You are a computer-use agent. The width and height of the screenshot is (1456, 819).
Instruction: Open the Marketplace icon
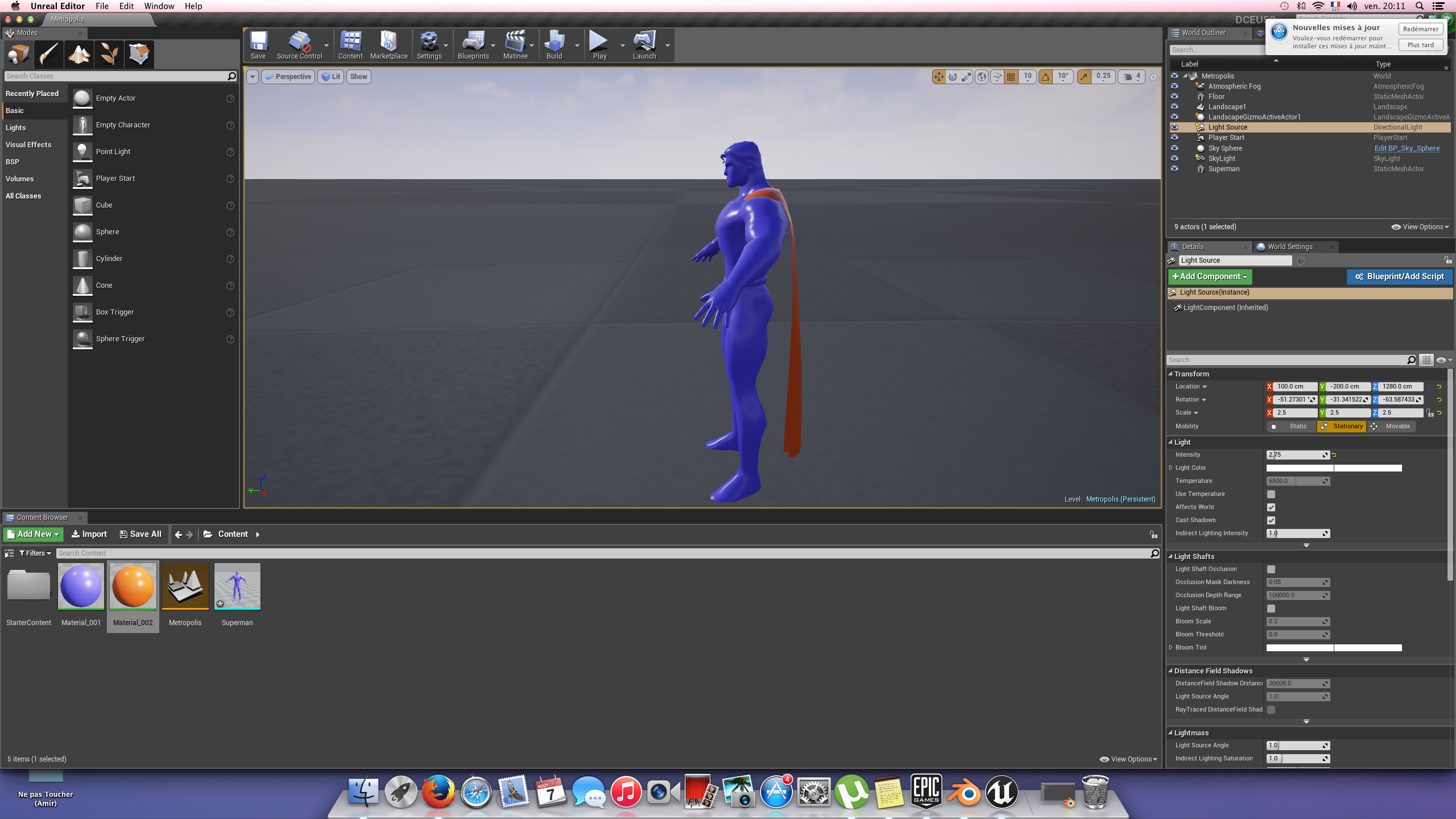pos(389,45)
